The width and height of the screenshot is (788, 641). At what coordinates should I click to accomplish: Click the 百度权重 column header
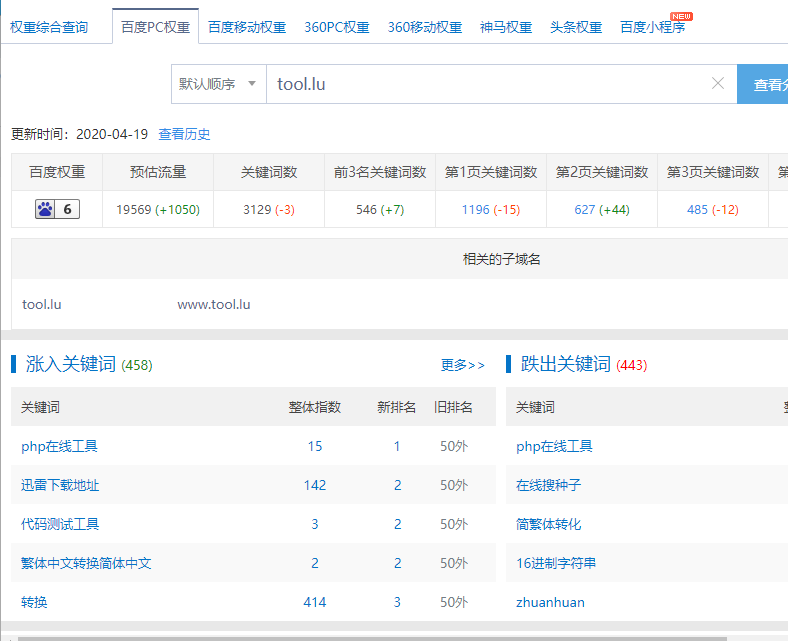coord(57,172)
